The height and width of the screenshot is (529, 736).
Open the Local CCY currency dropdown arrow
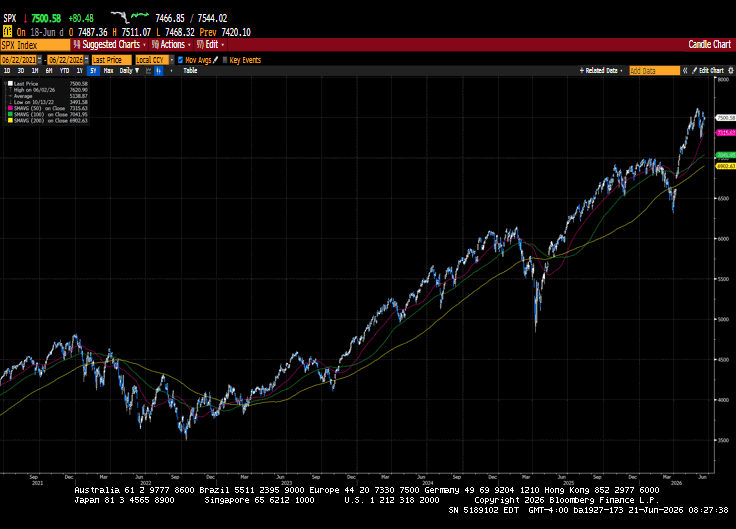(x=172, y=60)
